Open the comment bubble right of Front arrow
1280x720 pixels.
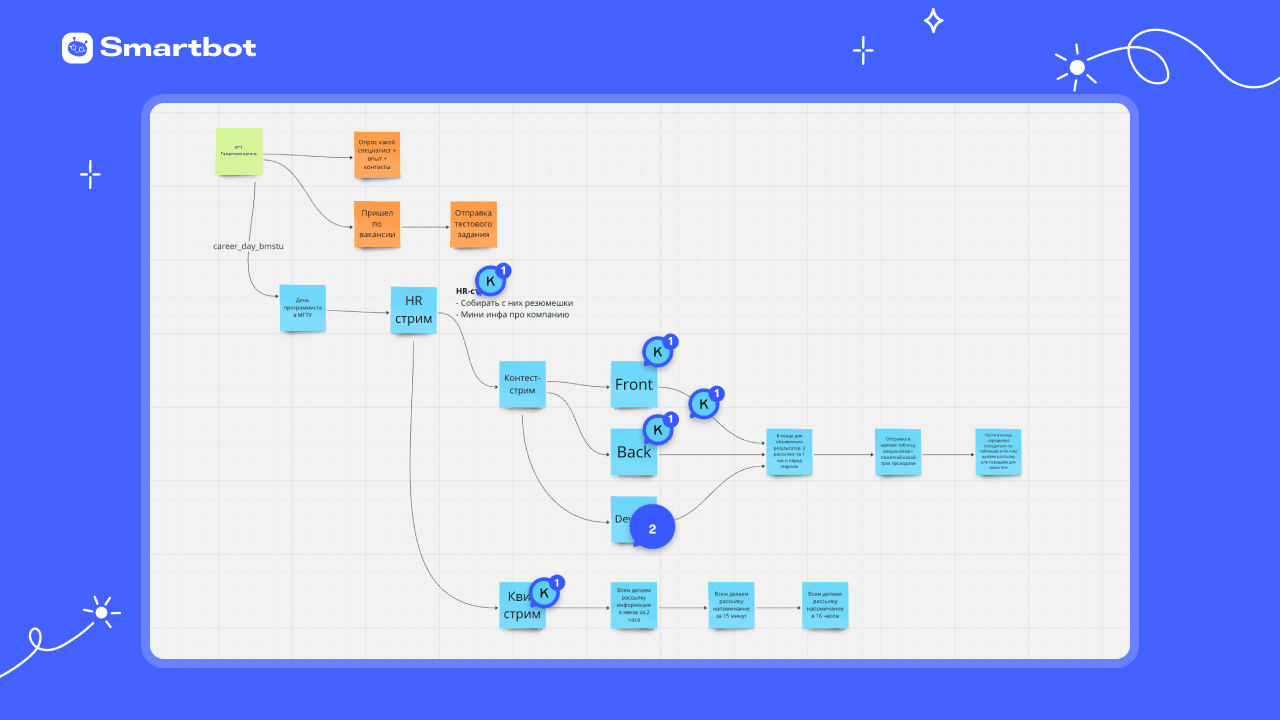pos(705,405)
